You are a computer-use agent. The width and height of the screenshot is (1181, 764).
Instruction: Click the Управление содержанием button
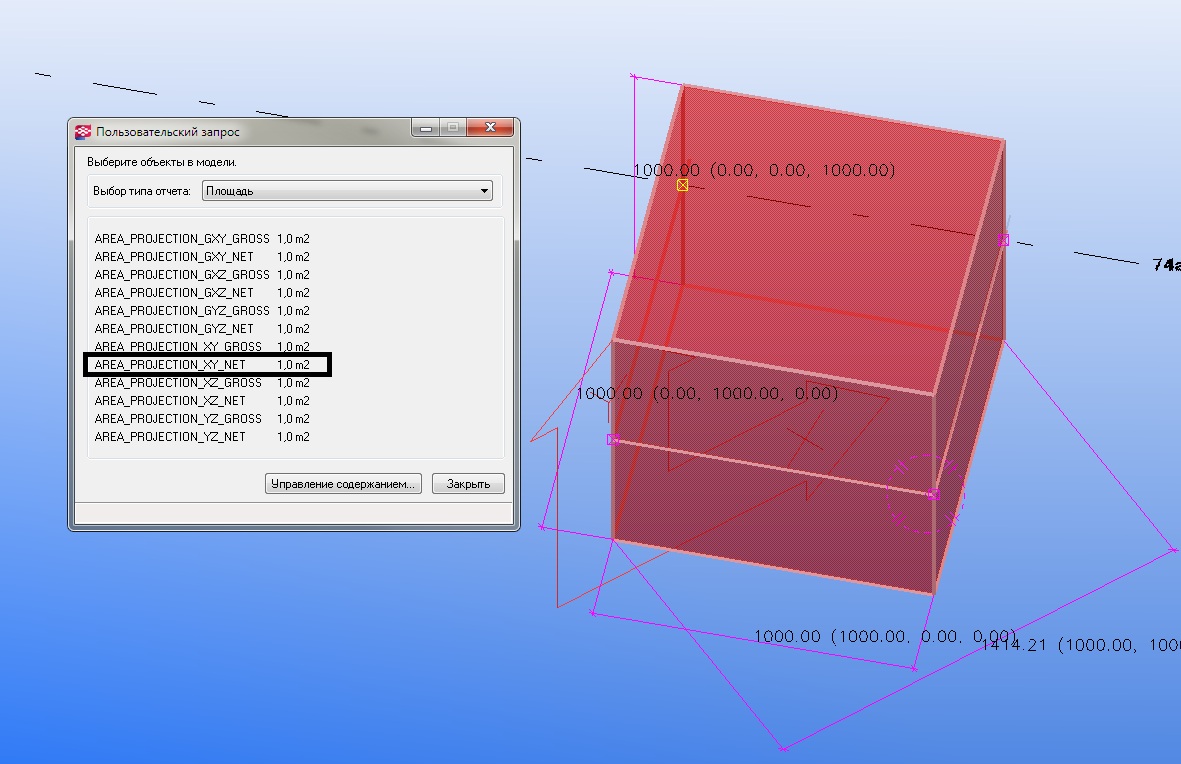tap(343, 484)
